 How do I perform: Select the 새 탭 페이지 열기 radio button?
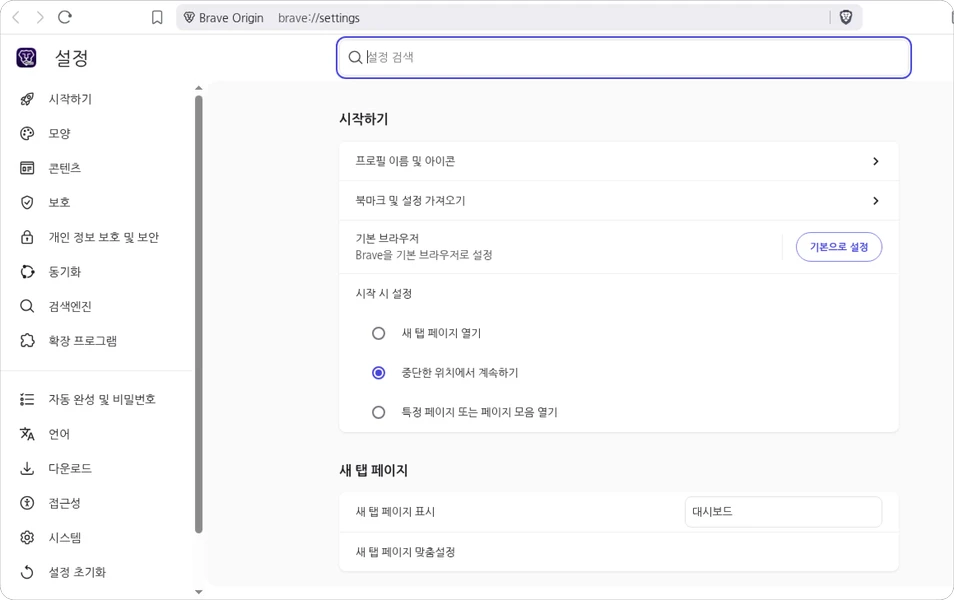378,333
